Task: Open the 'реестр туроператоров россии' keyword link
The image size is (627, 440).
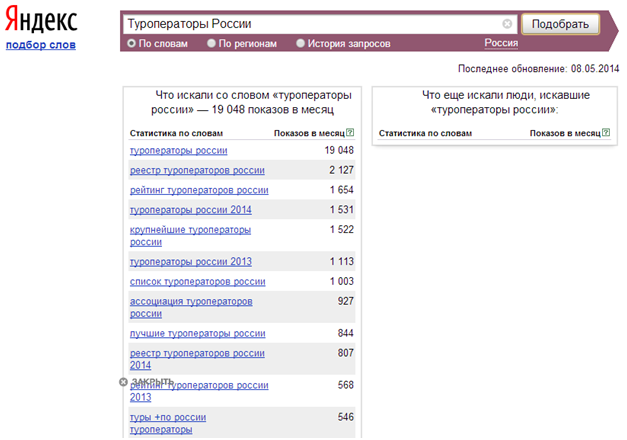Action: pos(197,170)
